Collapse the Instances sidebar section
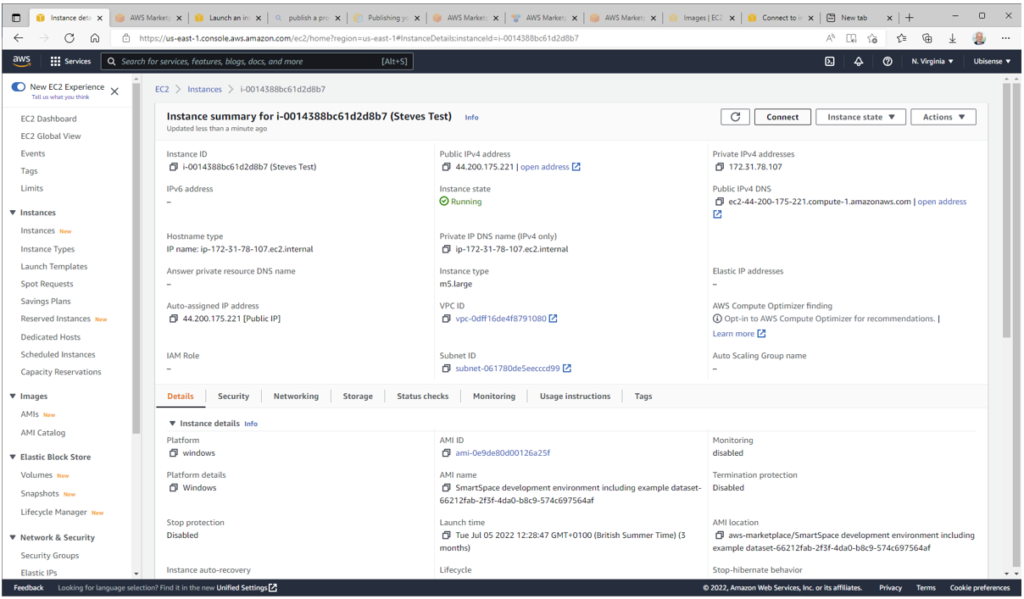The width and height of the screenshot is (1024, 599). tap(12, 213)
